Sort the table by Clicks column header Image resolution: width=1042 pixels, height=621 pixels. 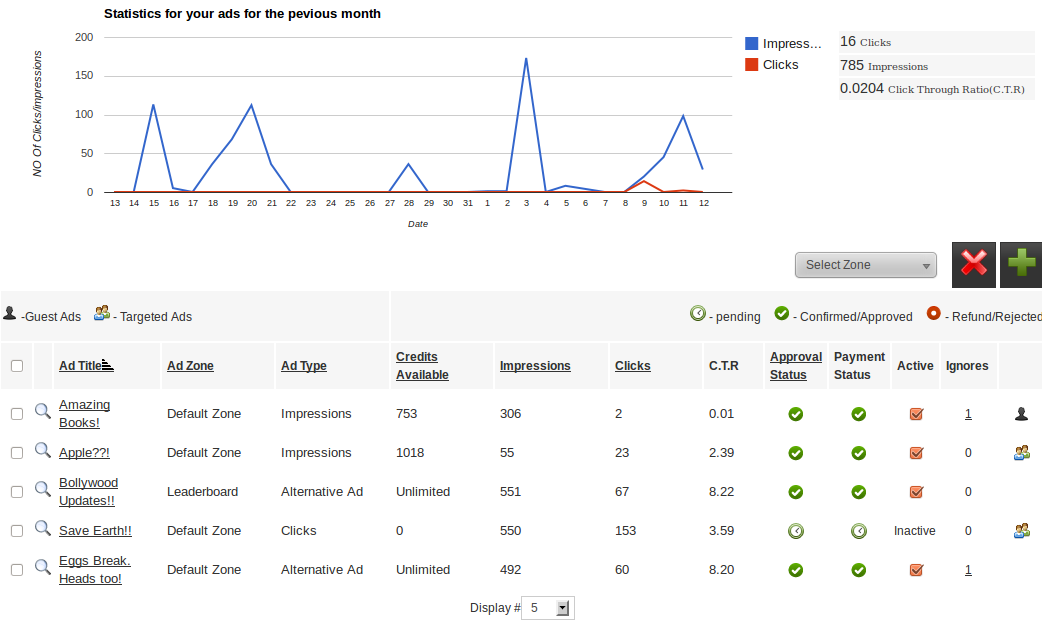(632, 365)
